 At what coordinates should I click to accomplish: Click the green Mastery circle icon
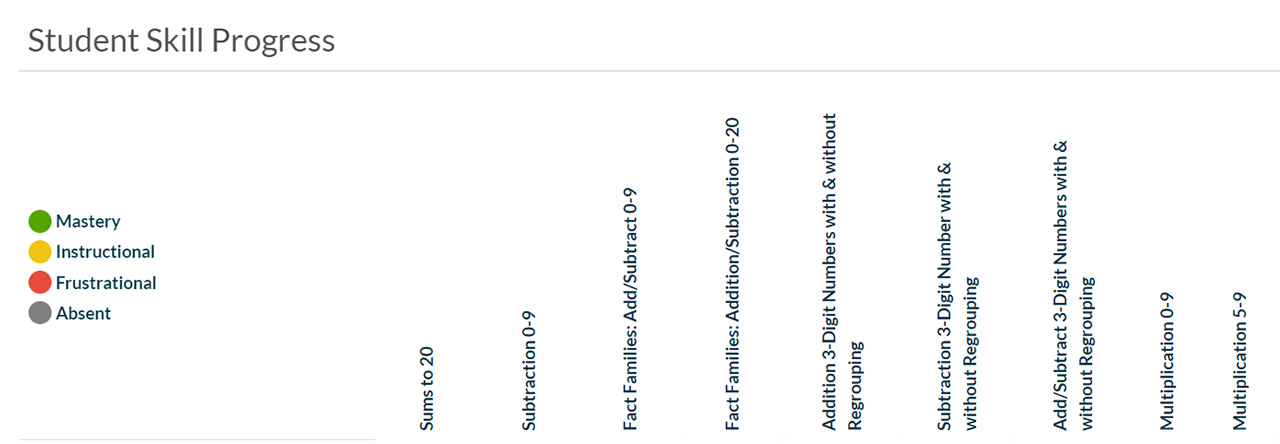point(40,222)
